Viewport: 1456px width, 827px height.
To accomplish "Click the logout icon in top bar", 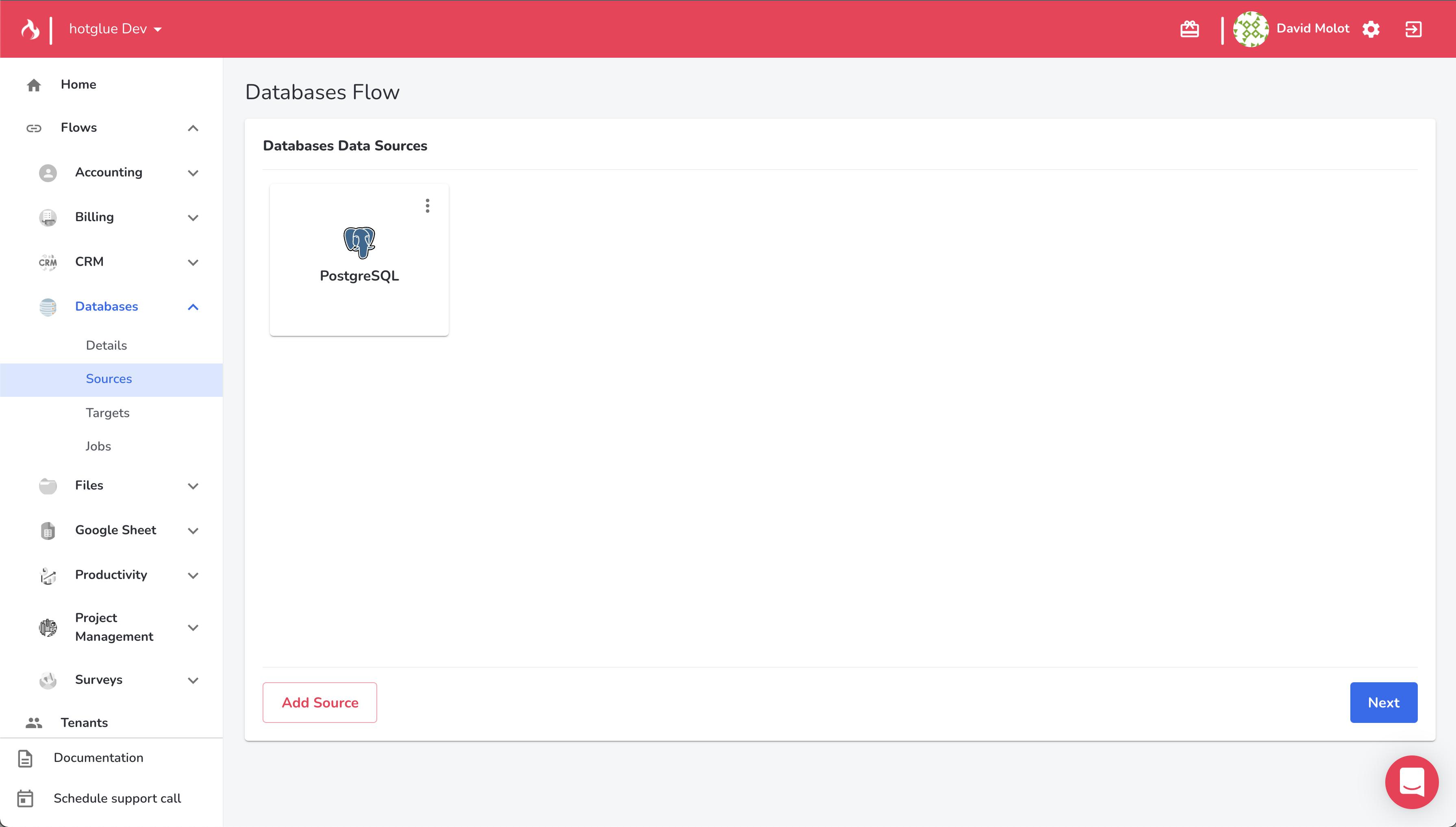I will [x=1413, y=29].
